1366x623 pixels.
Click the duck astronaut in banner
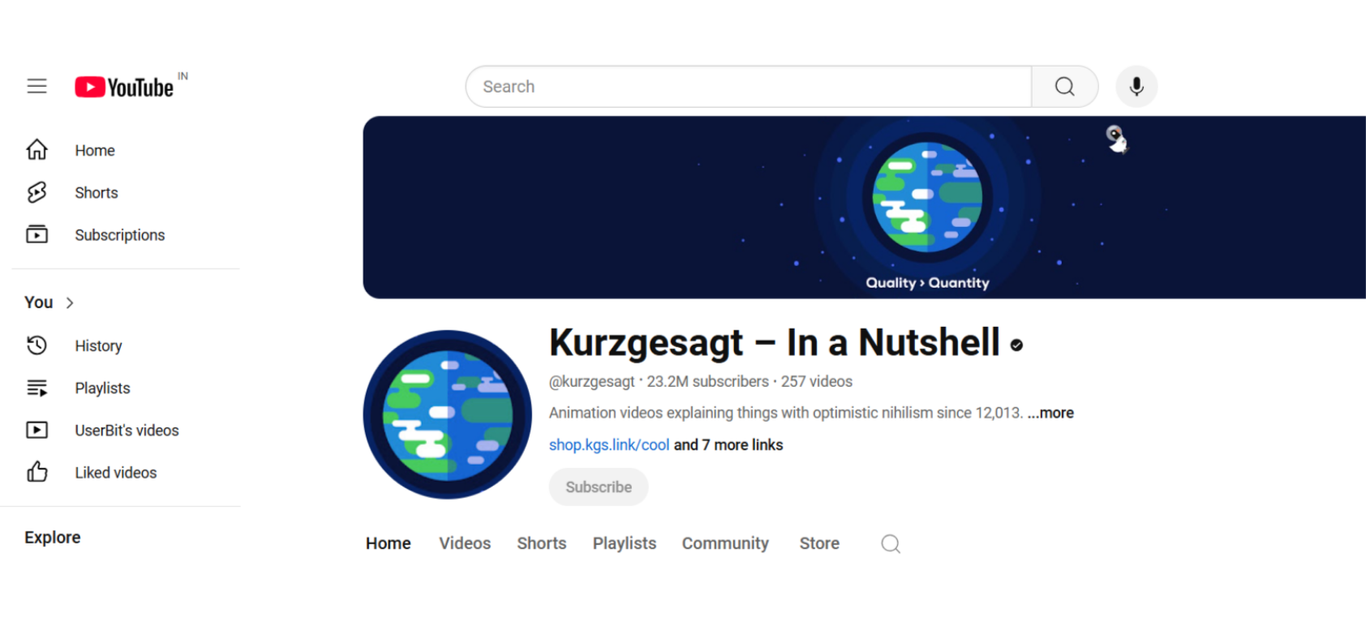pyautogui.click(x=1116, y=139)
